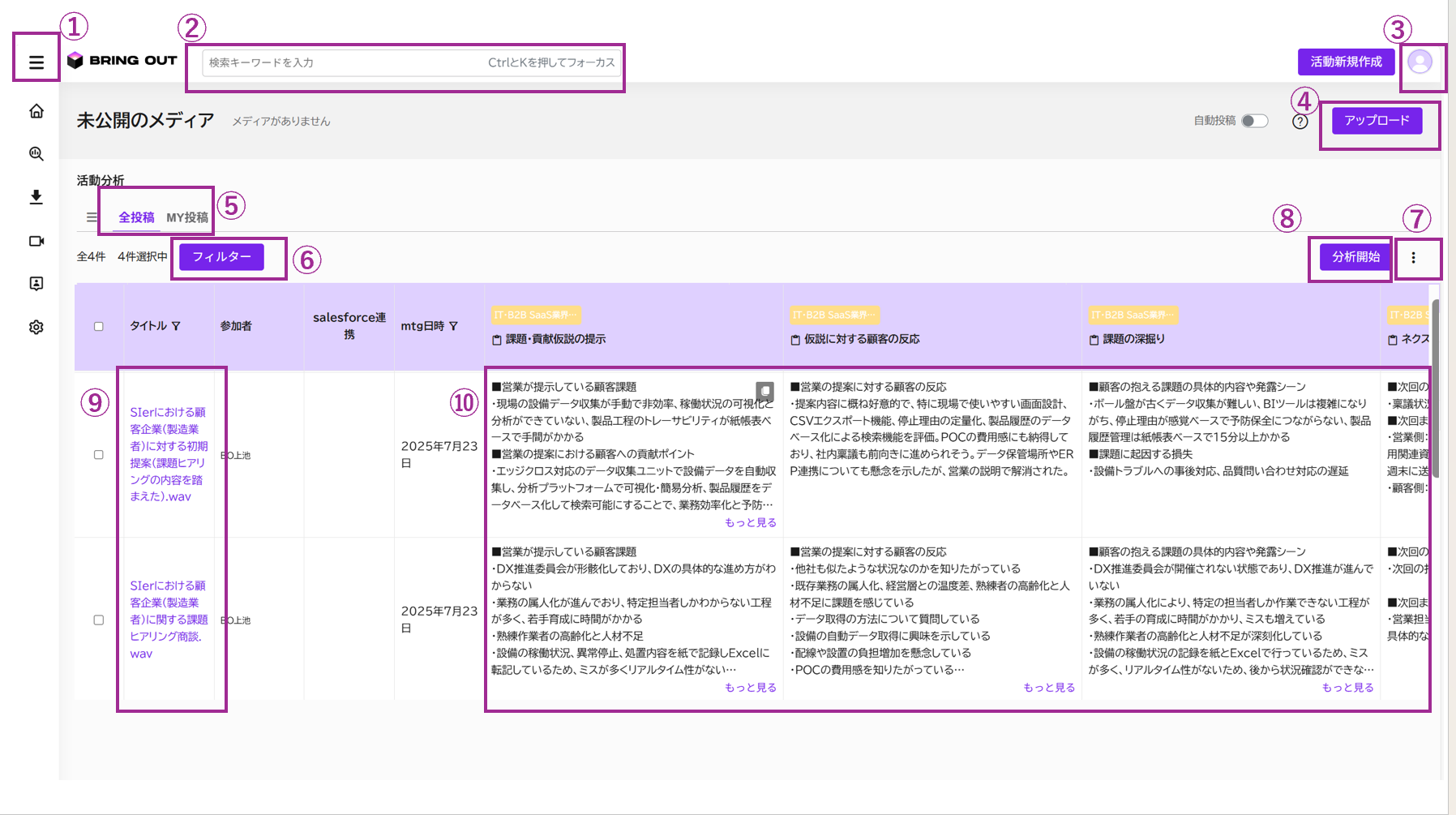
Task: Open the hamburger menu beside BRING OUT logo
Action: point(36,62)
